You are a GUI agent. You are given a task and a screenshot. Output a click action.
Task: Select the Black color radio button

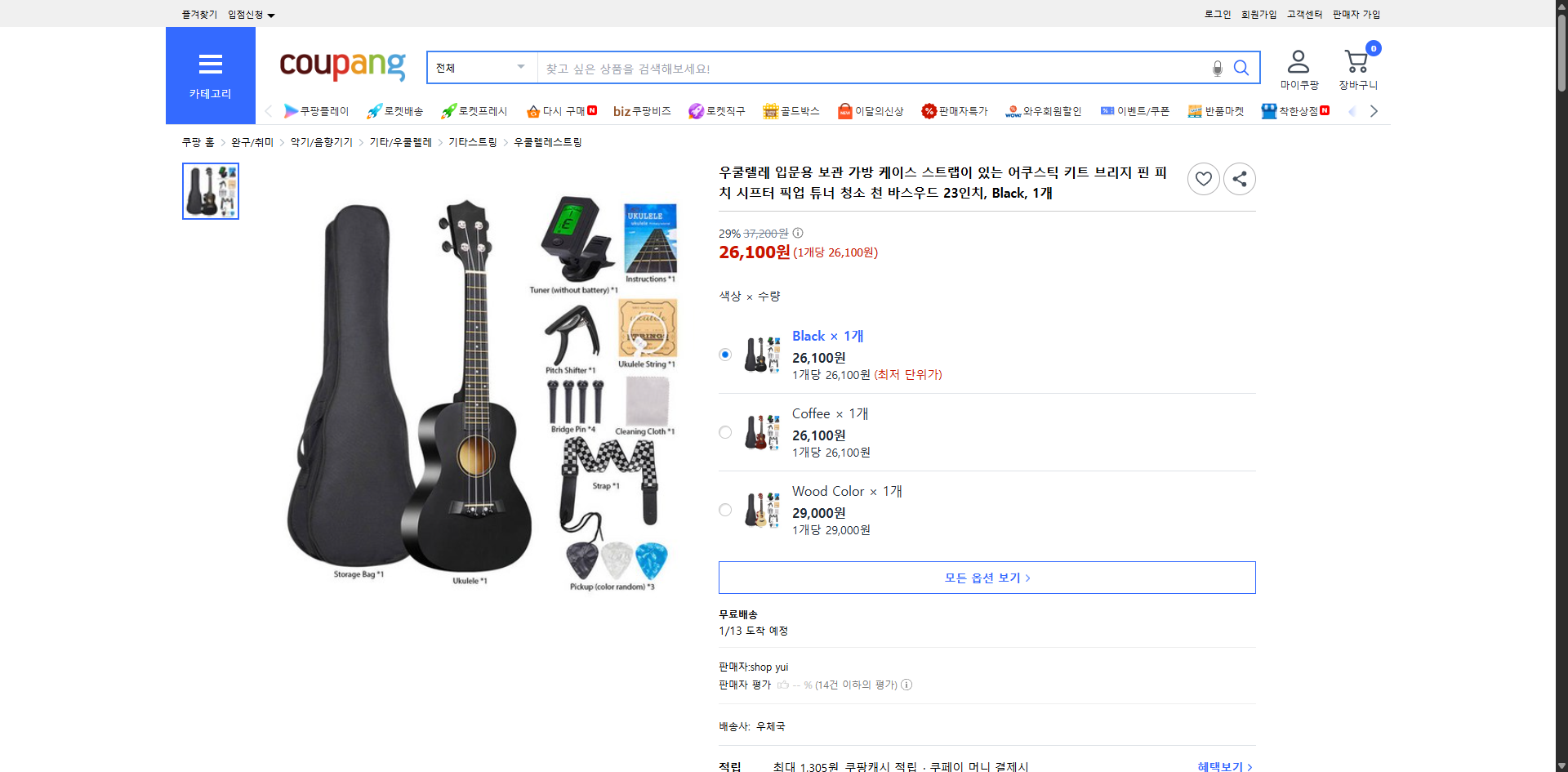(x=724, y=354)
